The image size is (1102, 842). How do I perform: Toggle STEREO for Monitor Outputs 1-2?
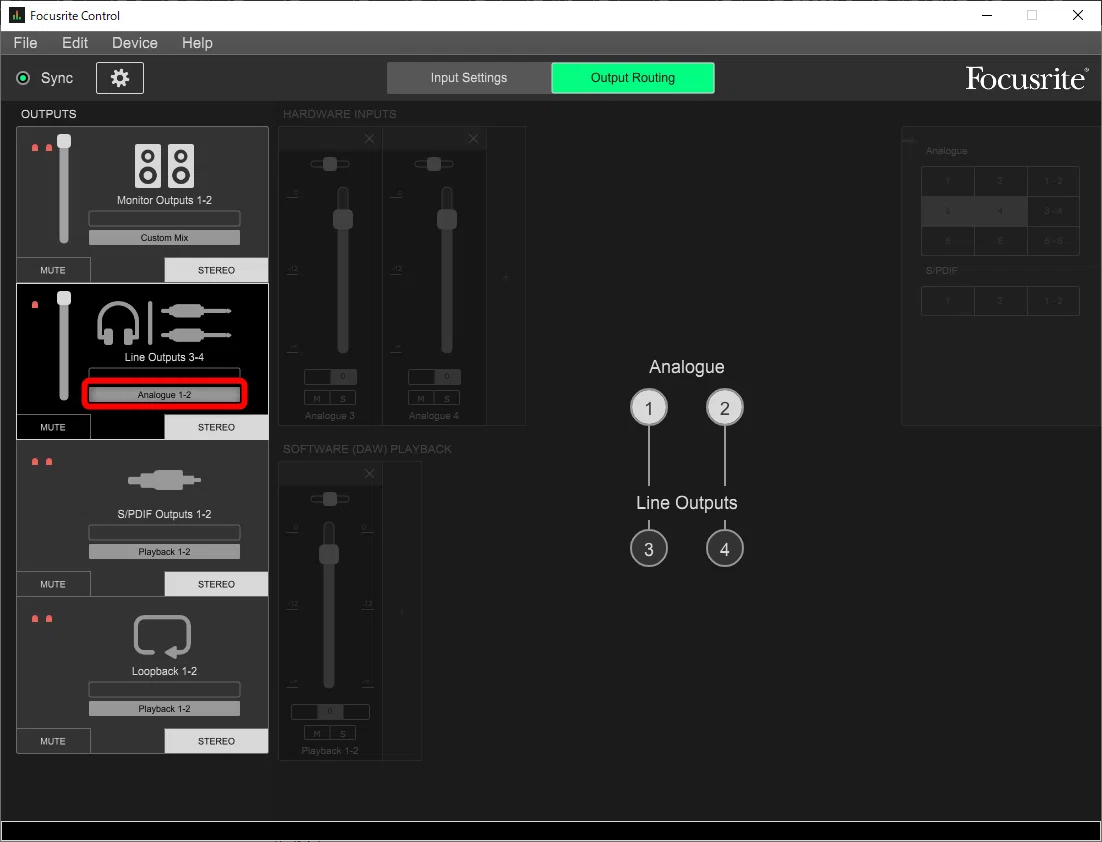point(216,270)
